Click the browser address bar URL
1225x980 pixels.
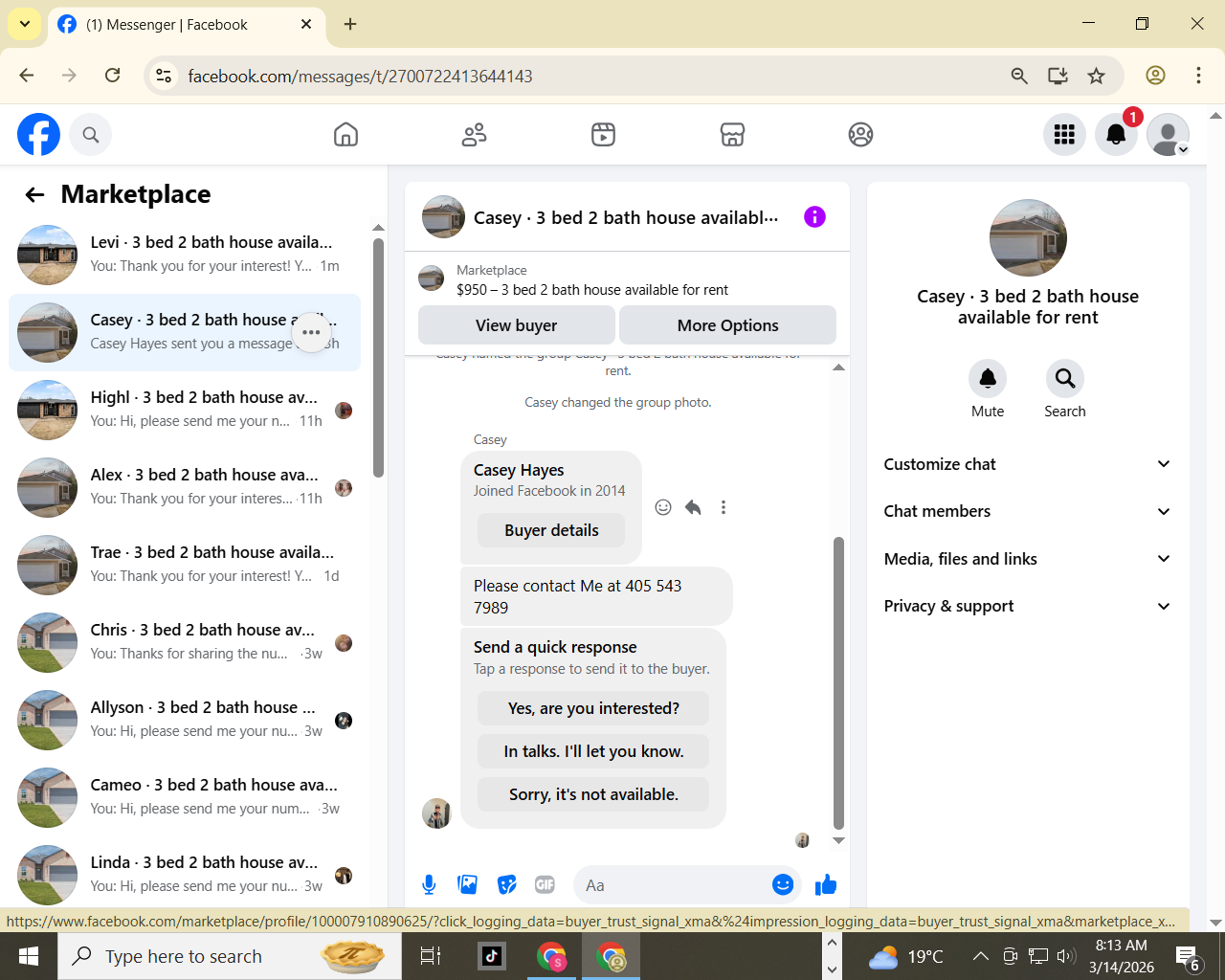(360, 77)
